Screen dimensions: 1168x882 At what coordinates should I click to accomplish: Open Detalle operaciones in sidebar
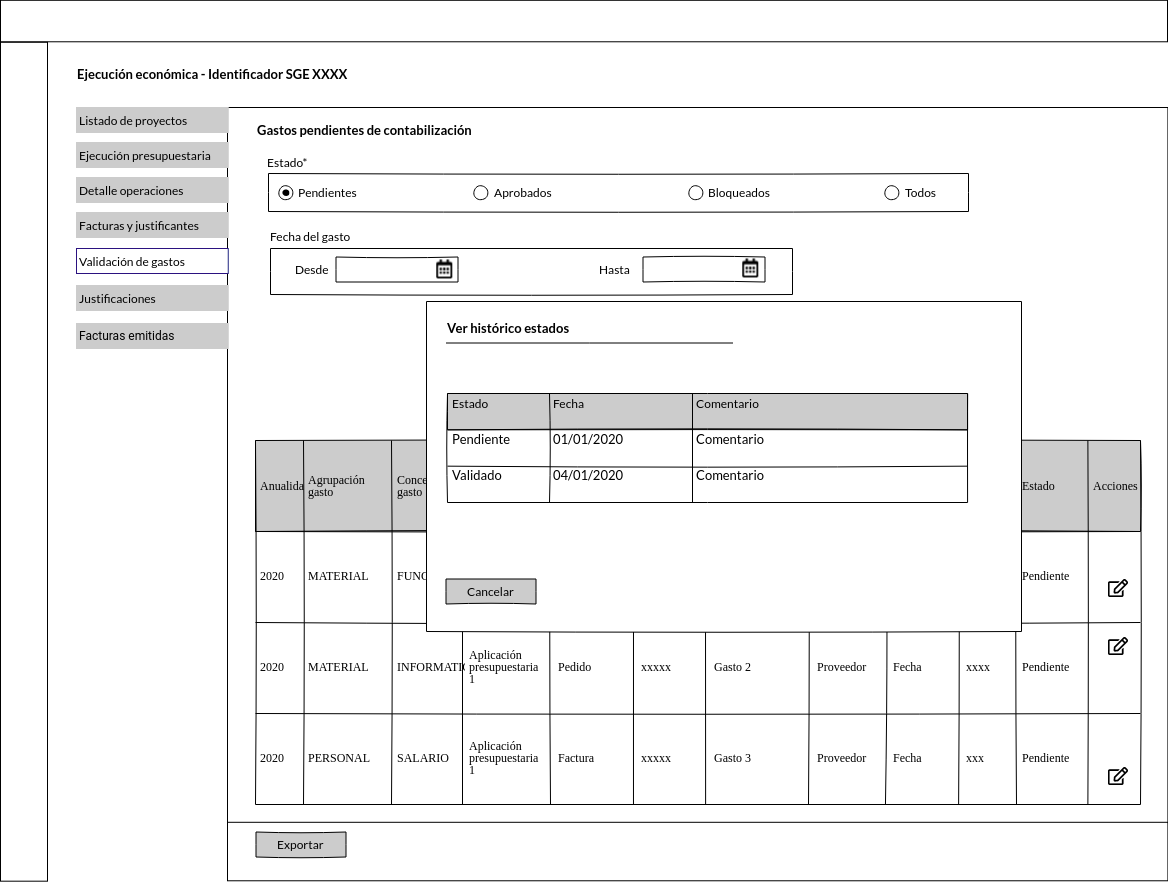[x=152, y=191]
